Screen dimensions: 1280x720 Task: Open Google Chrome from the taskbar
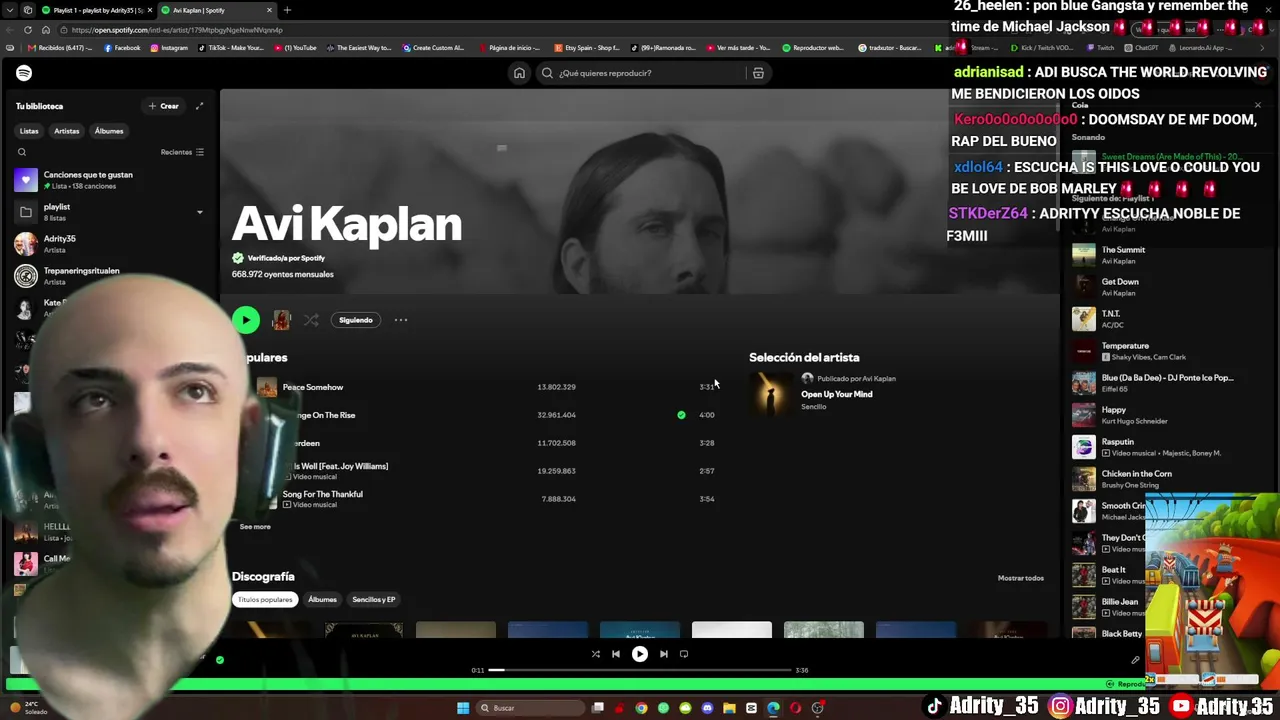[x=641, y=708]
